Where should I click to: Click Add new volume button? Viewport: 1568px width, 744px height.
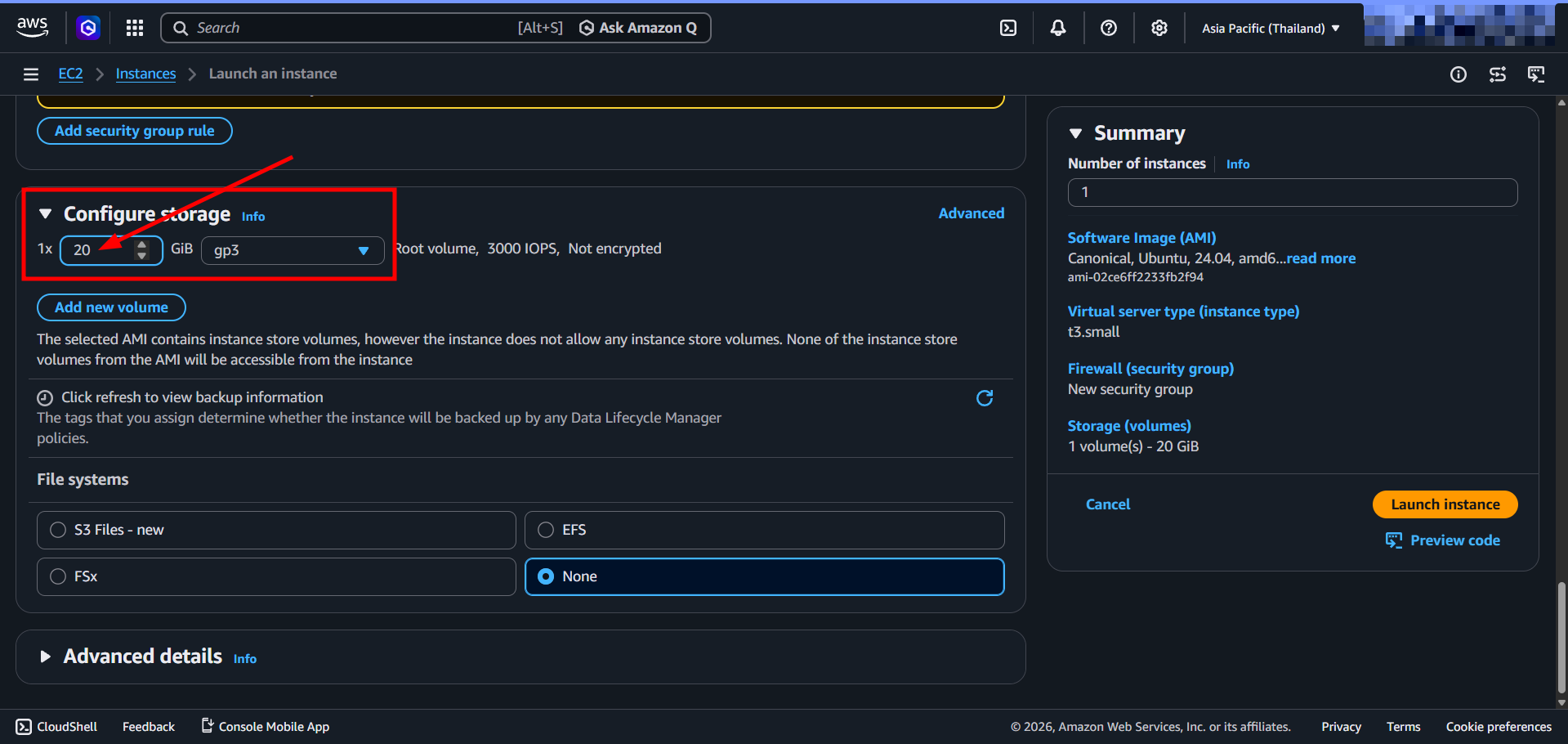[x=111, y=307]
